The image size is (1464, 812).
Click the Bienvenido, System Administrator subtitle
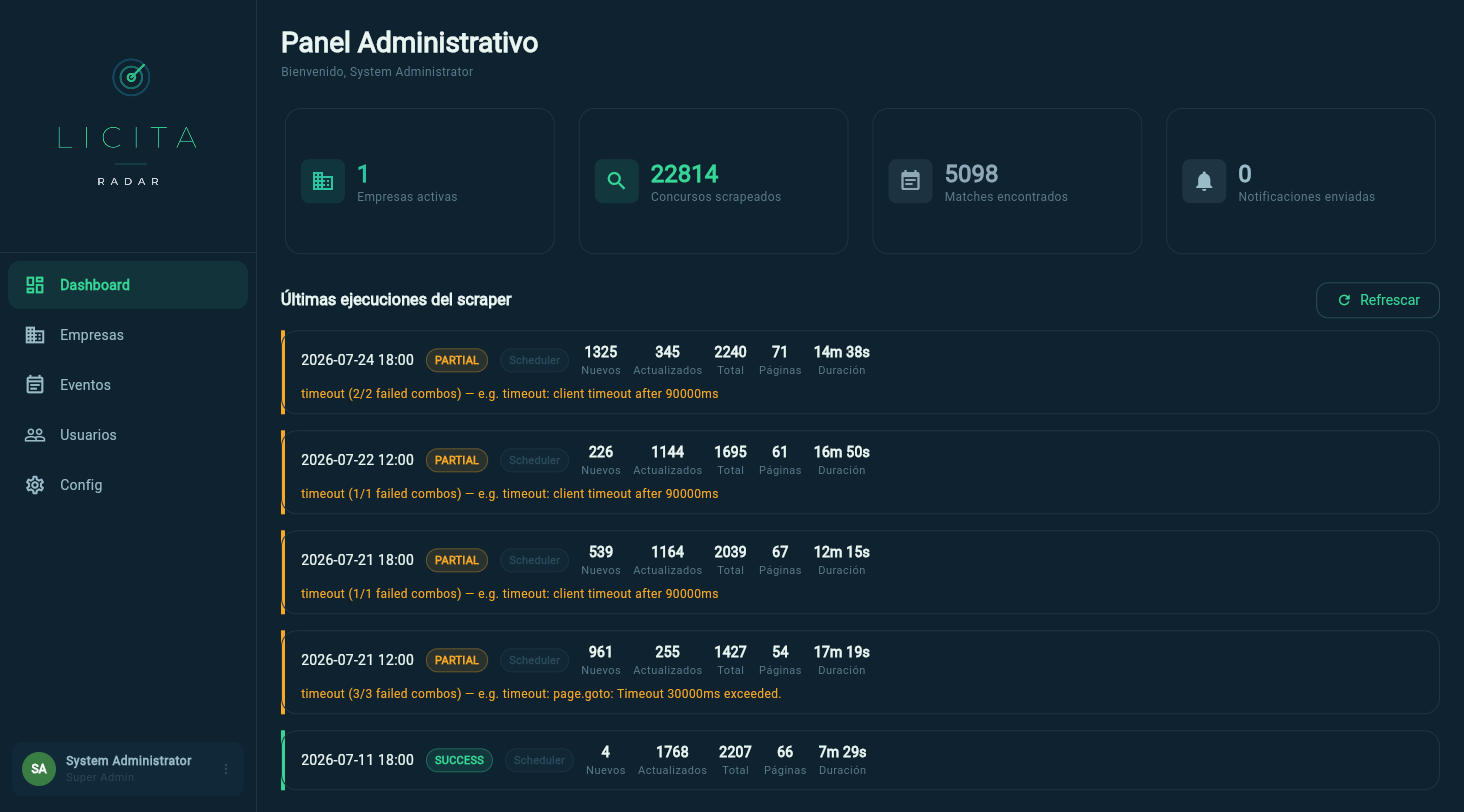[377, 72]
